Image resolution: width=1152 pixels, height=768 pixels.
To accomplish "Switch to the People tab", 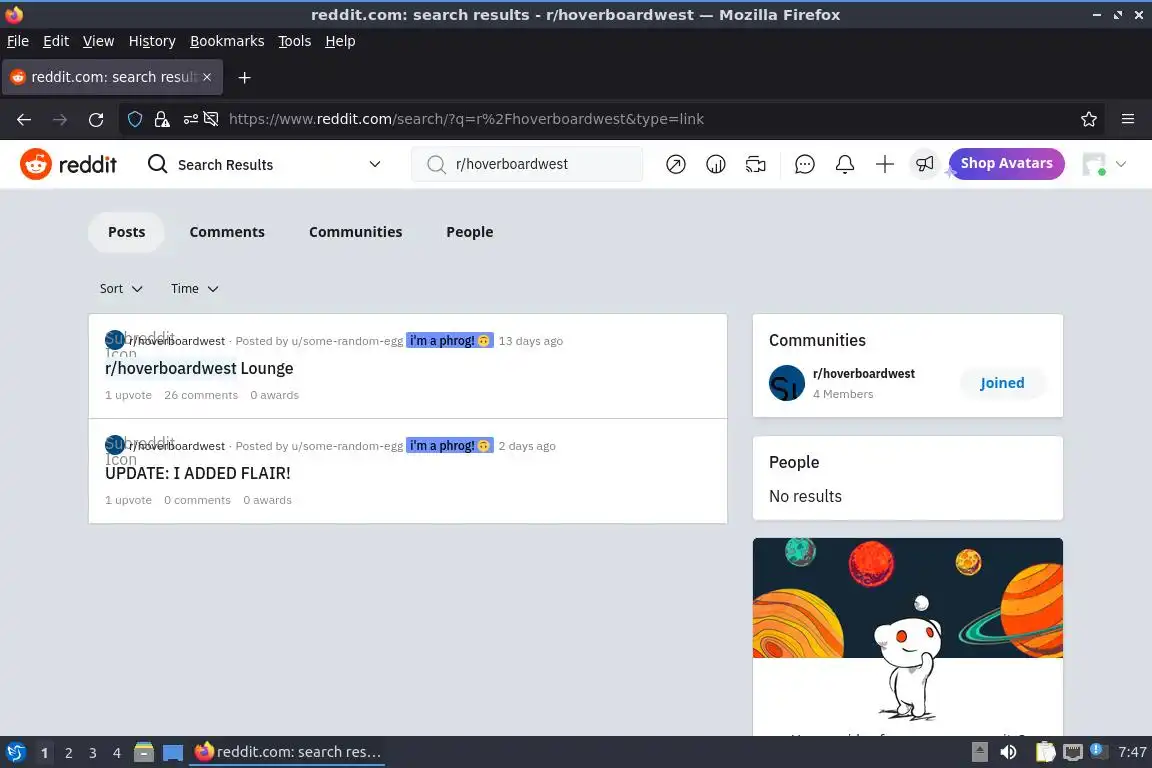I will (x=469, y=232).
